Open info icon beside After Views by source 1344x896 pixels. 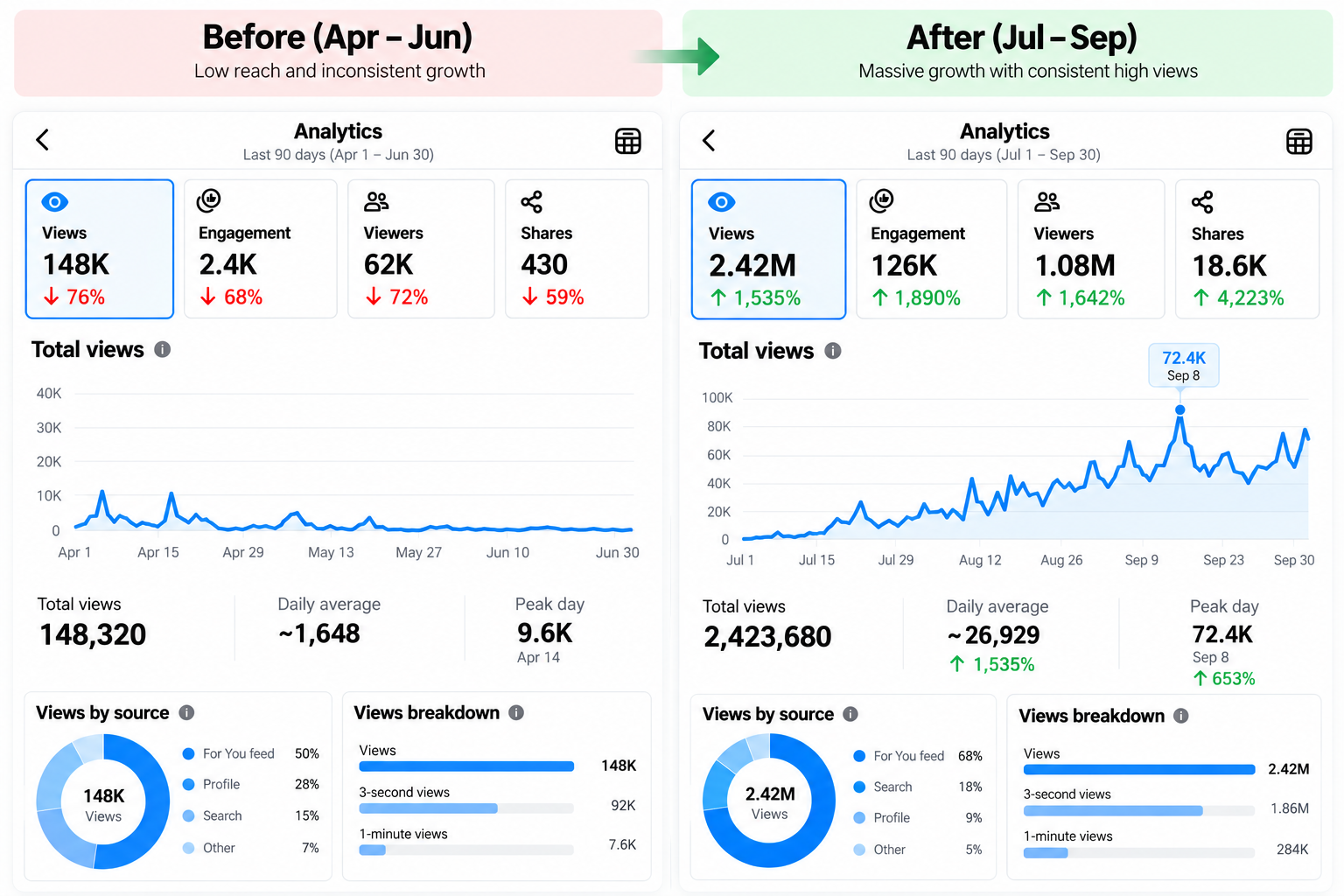click(x=850, y=714)
